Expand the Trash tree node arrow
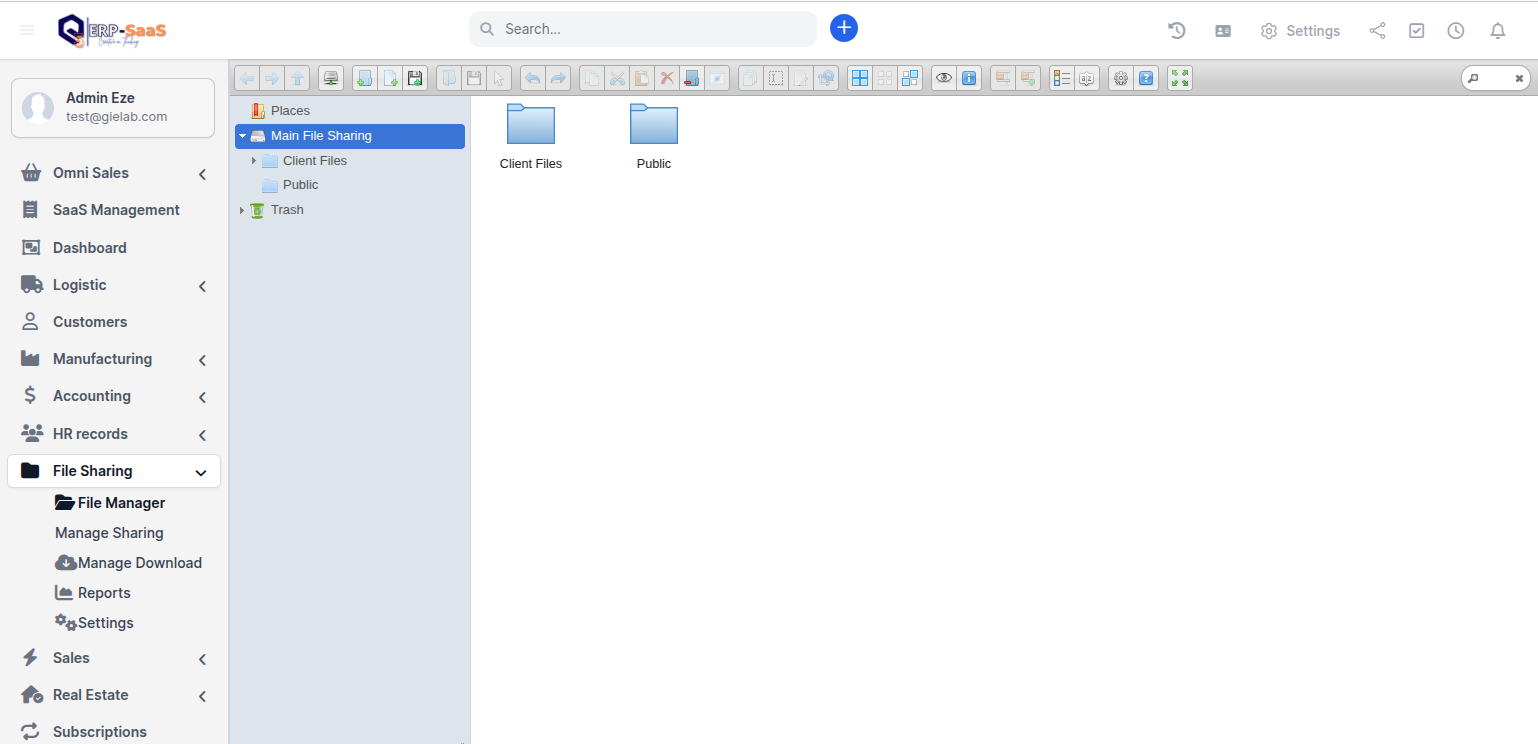 tap(242, 210)
